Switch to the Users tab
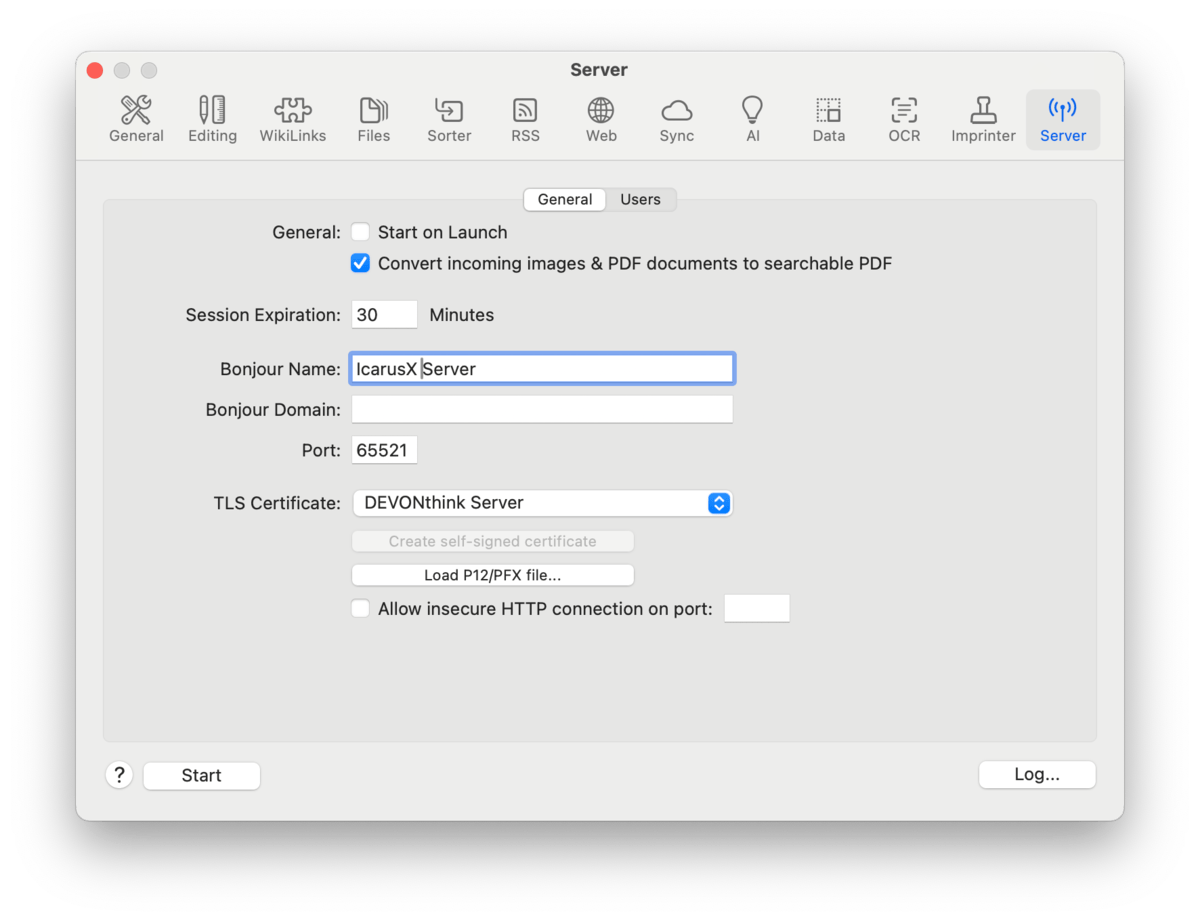The height and width of the screenshot is (921, 1200). tap(640, 200)
